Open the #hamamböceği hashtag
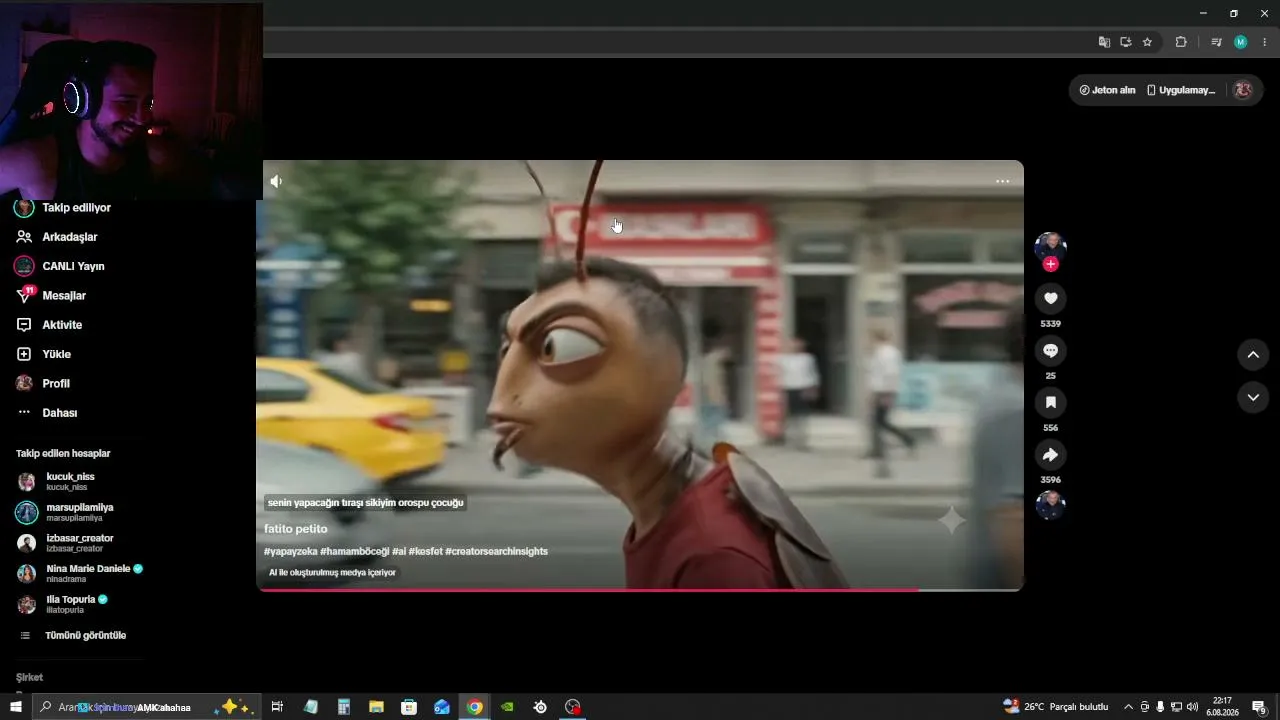The width and height of the screenshot is (1280, 720). tap(355, 551)
